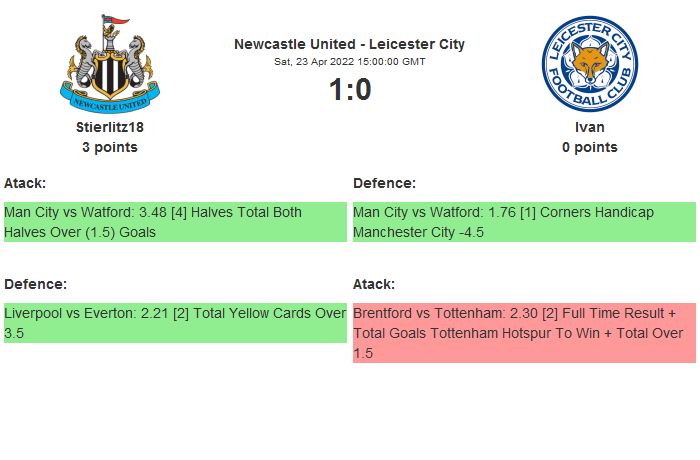
Task: Open the Corners Handicap Manchester City -4.5 bet
Action: 523,222
